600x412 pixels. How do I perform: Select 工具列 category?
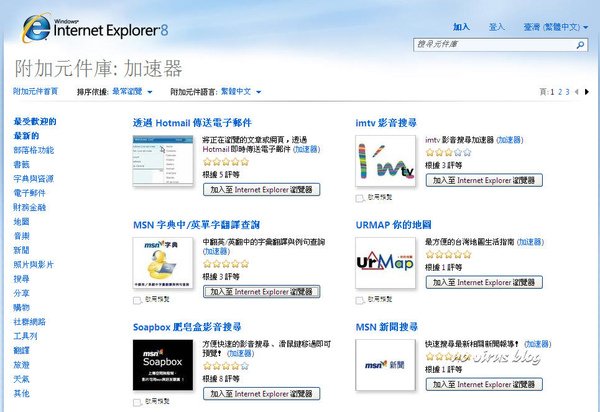tap(25, 336)
